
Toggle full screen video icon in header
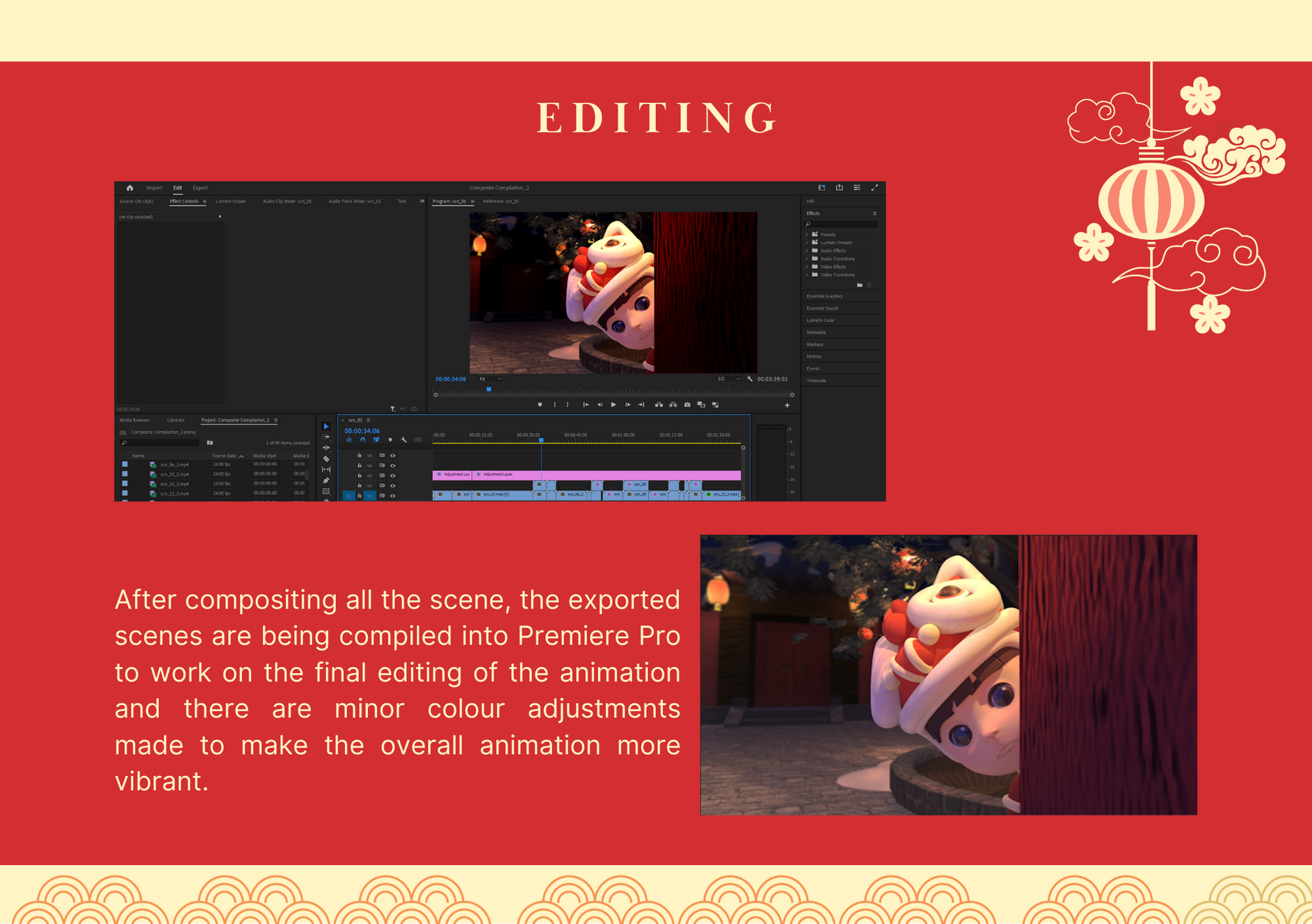(x=874, y=188)
